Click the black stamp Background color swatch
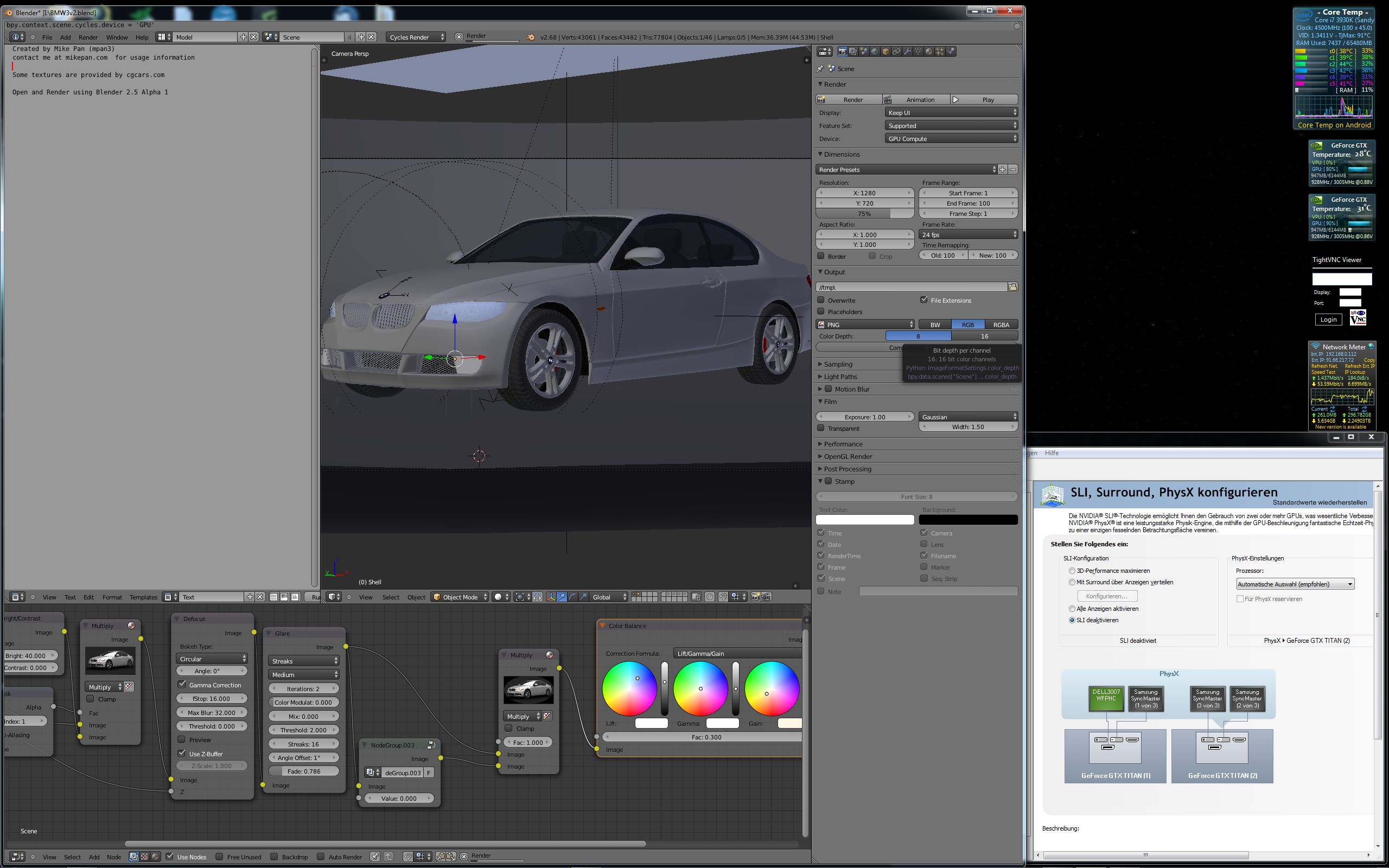The height and width of the screenshot is (868, 1389). [x=968, y=520]
